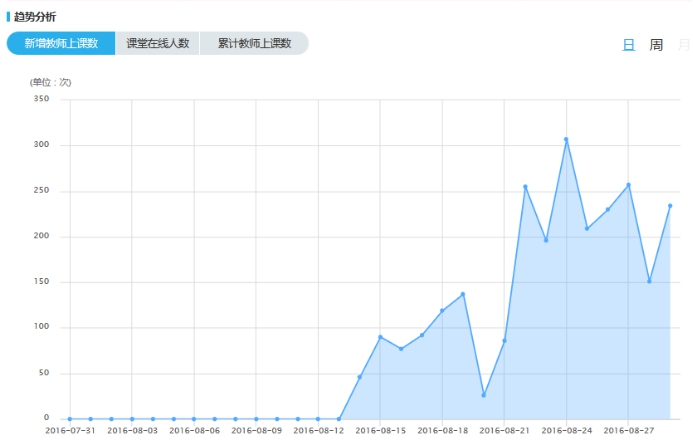This screenshot has height=445, width=693.
Task: Click the (单位：次) unit label
Action: 50,82
